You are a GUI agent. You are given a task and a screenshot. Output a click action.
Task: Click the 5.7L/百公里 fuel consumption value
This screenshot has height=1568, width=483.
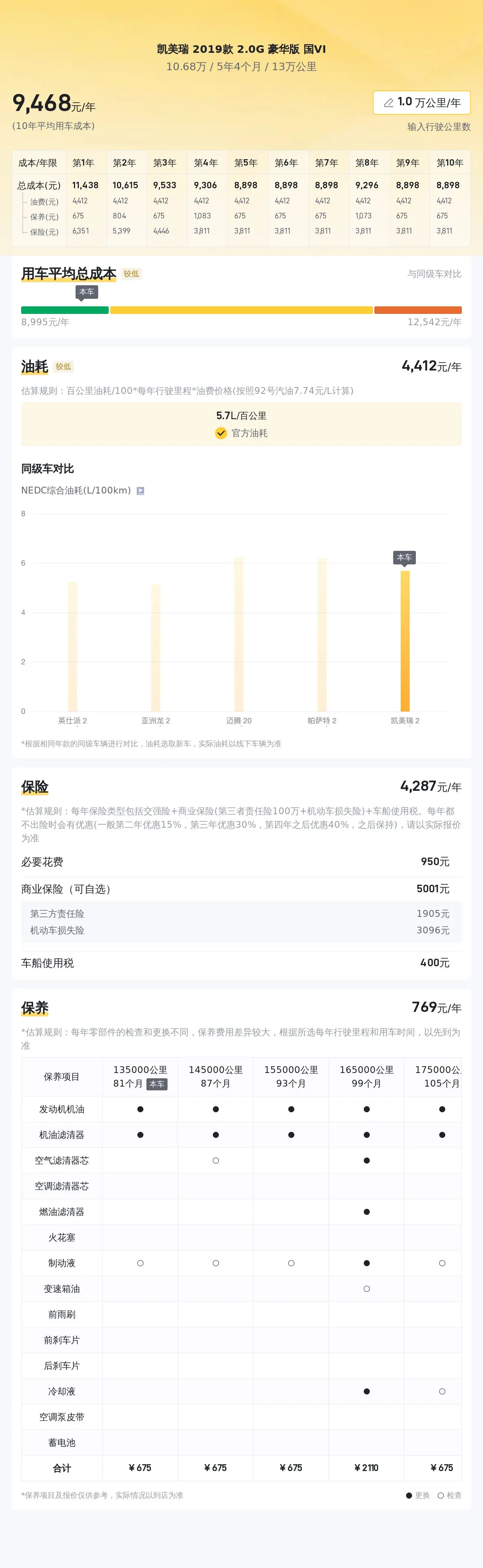(241, 416)
